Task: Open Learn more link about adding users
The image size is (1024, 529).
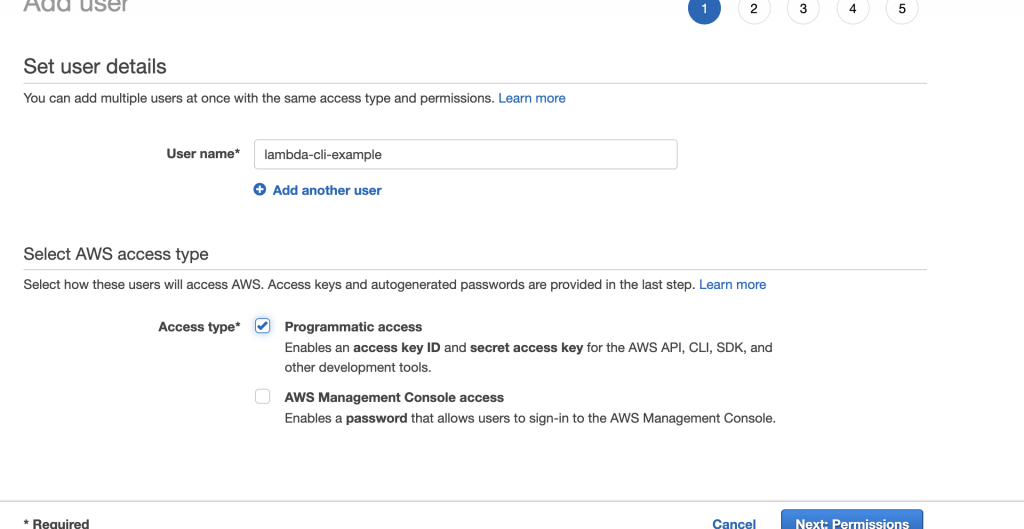Action: tap(532, 98)
